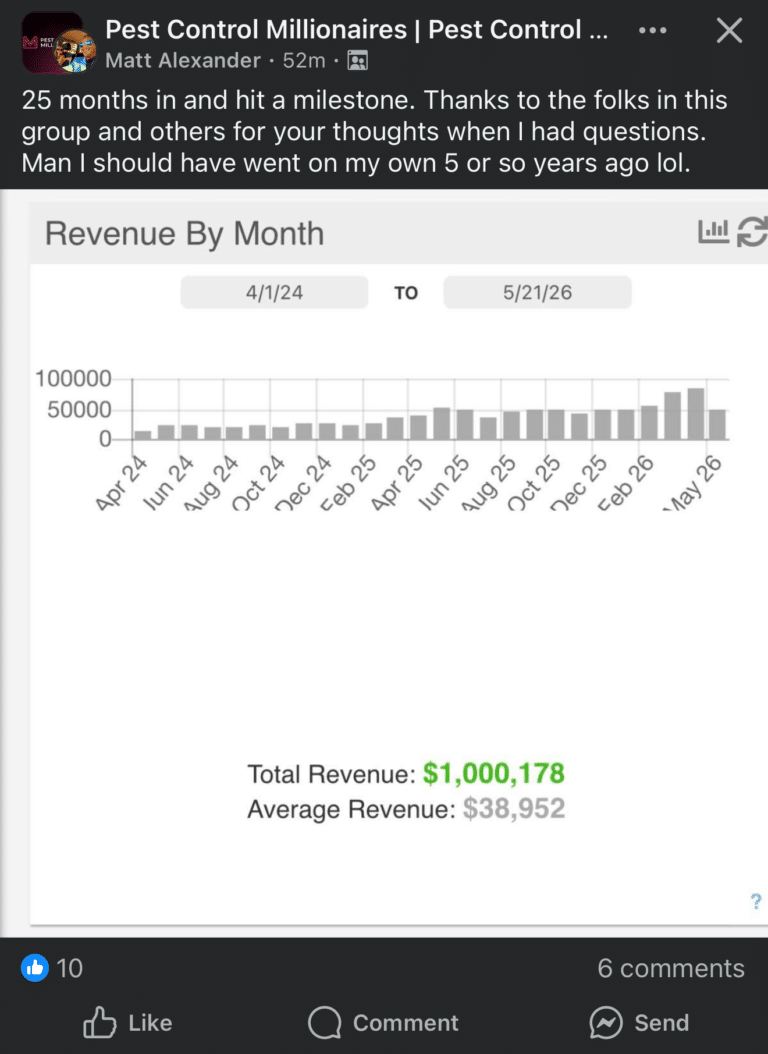The width and height of the screenshot is (768, 1054).
Task: Tap the Comment button
Action: [384, 1023]
